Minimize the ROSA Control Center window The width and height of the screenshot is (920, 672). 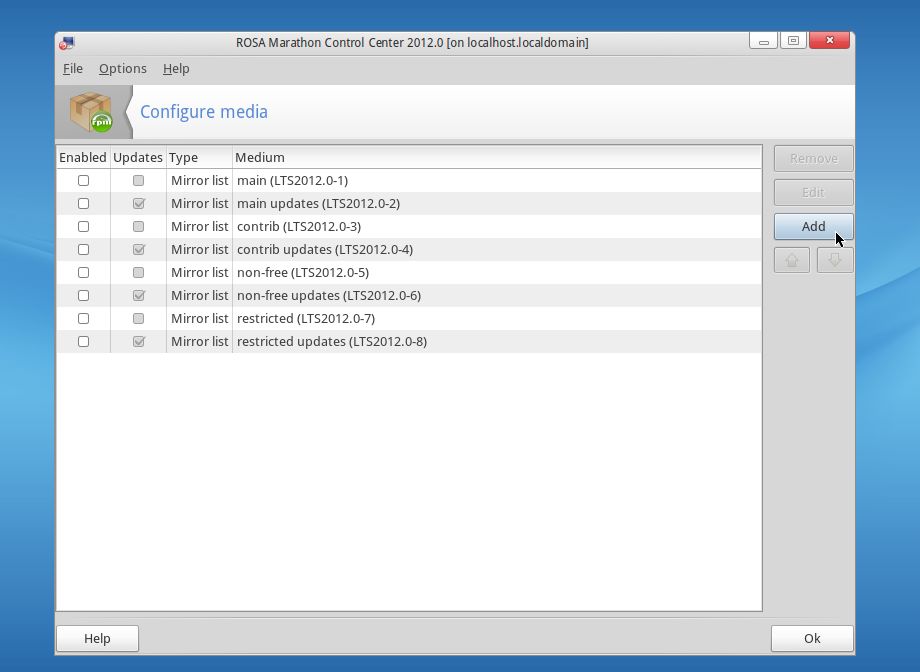763,41
